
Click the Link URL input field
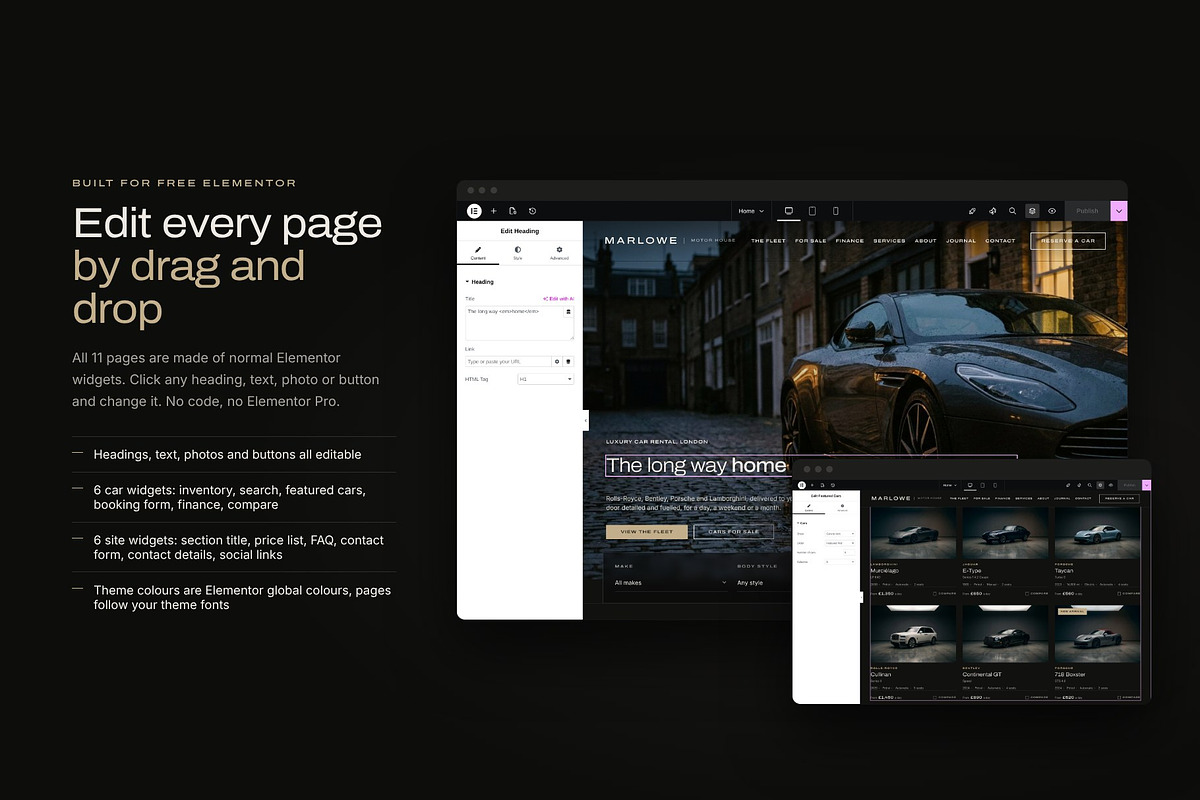click(508, 361)
